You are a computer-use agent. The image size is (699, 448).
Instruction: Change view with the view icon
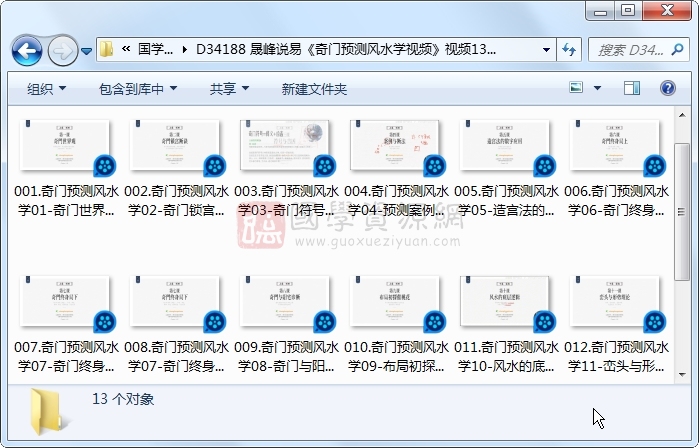click(576, 87)
